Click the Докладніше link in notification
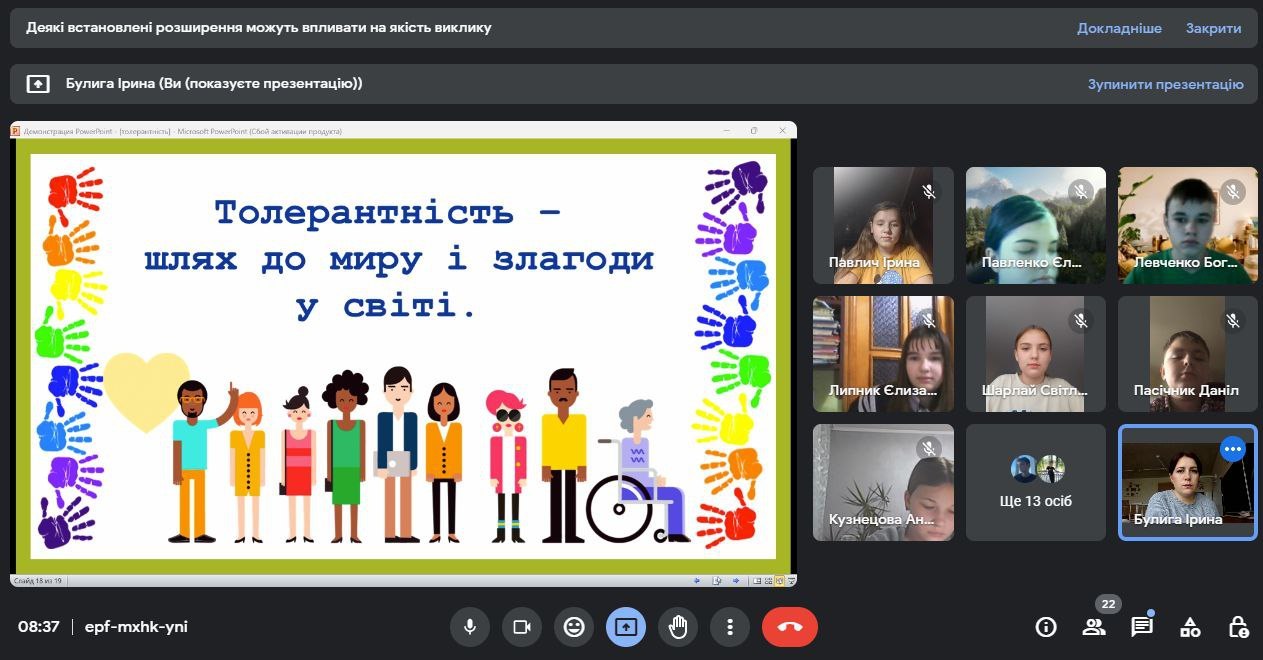1263x660 pixels. click(1119, 28)
